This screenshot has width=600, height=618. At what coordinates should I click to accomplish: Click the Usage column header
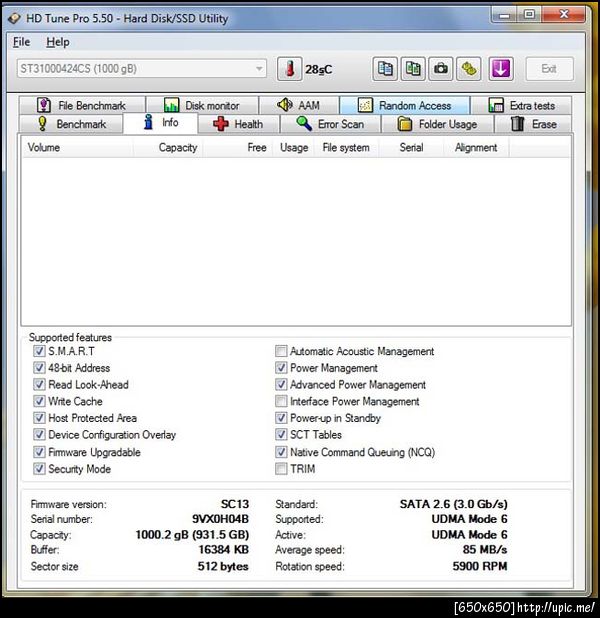293,147
